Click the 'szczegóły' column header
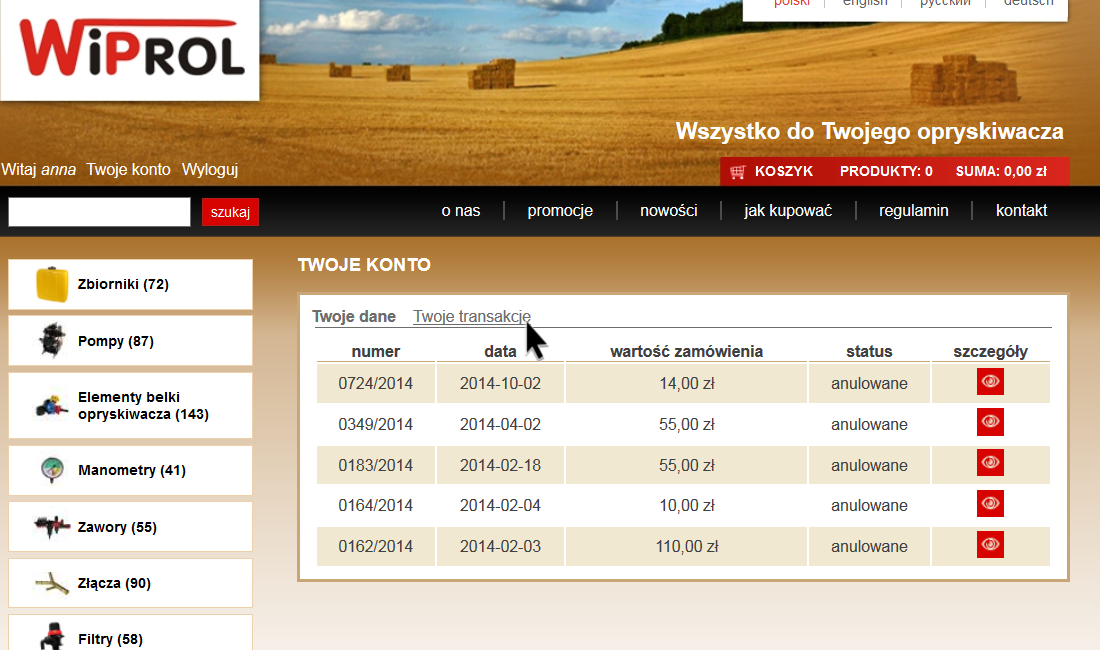The width and height of the screenshot is (1100, 650). (x=990, y=351)
